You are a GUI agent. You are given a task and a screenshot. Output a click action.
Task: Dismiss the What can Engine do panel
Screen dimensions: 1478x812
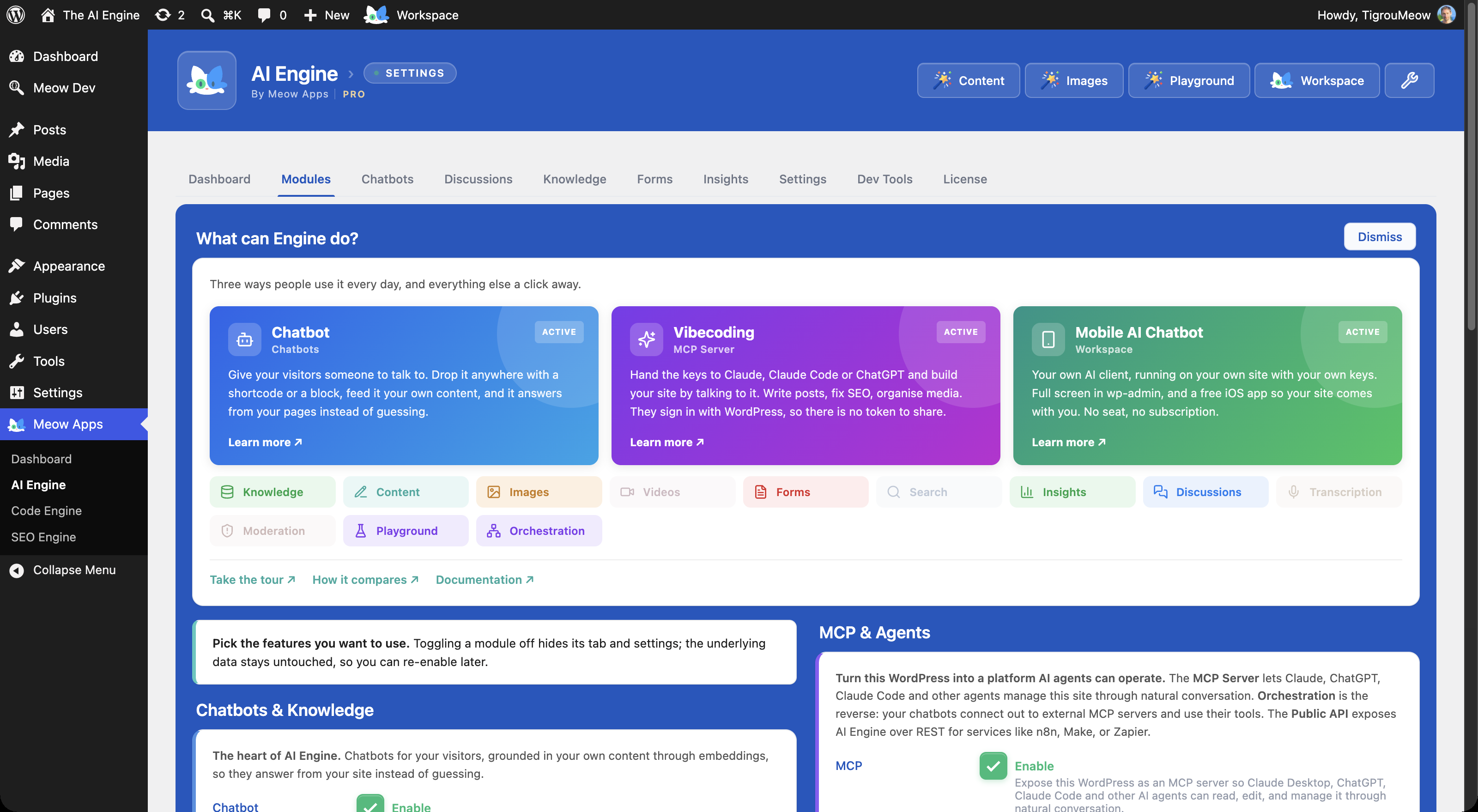tap(1379, 236)
